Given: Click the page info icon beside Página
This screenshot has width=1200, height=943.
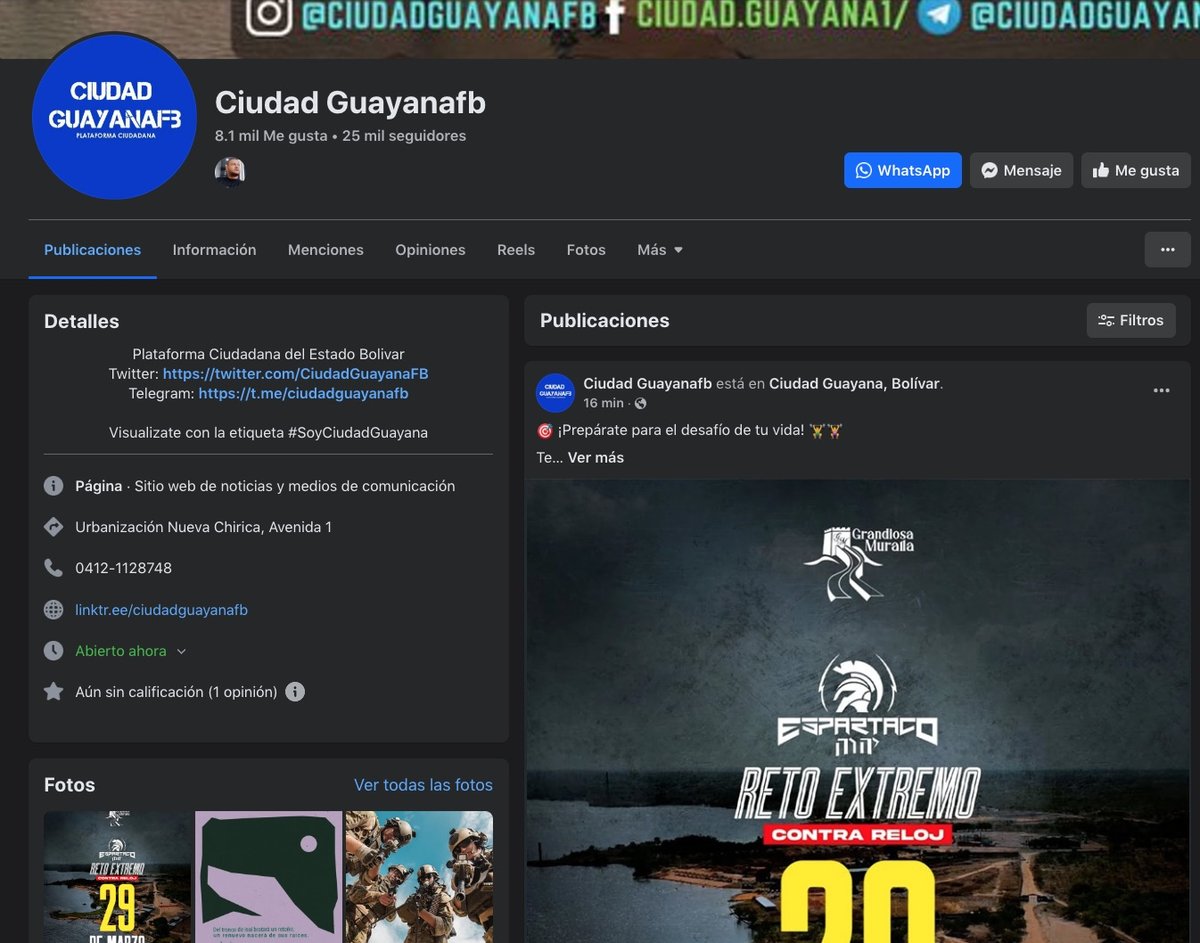Looking at the screenshot, I should (54, 486).
